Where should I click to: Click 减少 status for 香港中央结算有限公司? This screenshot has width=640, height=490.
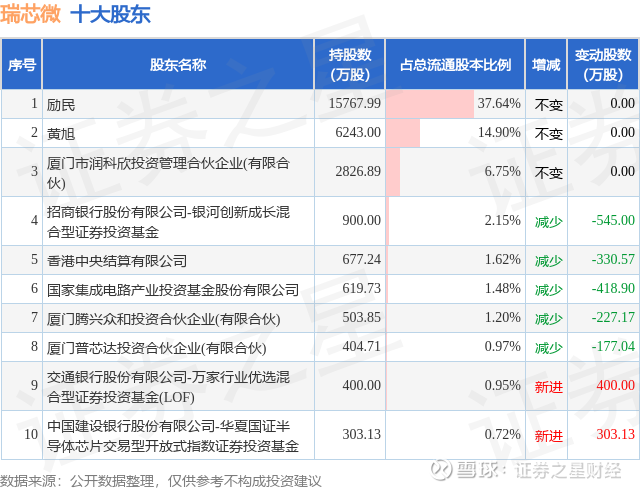click(549, 261)
